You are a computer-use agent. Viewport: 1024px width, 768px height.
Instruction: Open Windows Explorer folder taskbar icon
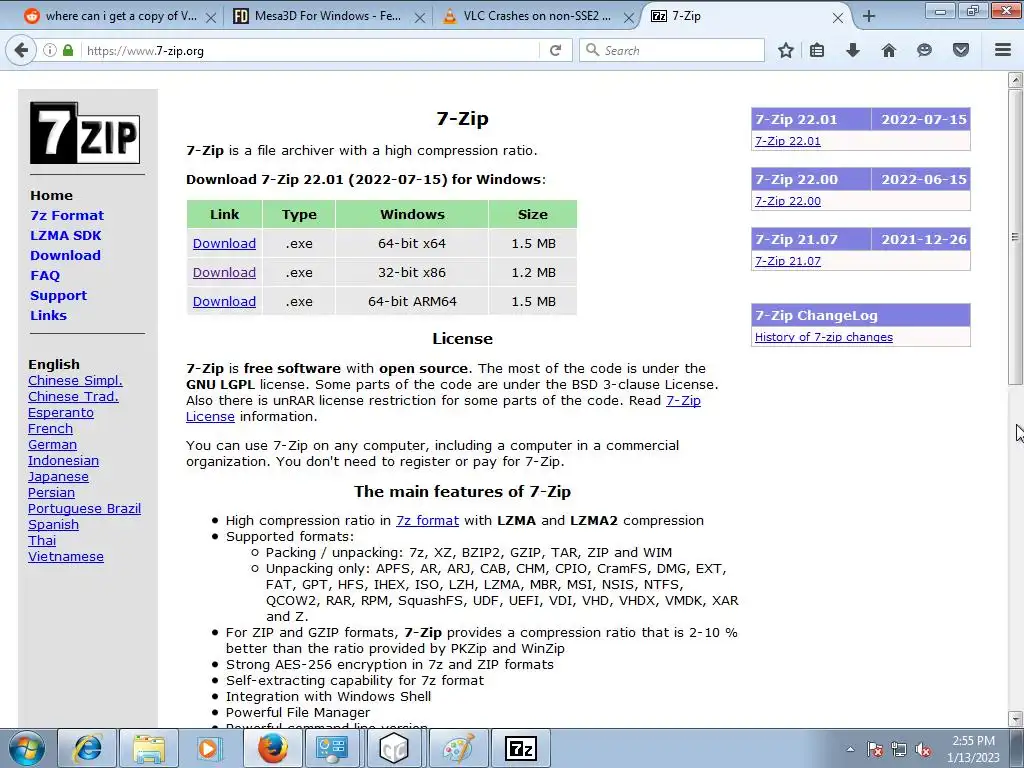(x=149, y=748)
